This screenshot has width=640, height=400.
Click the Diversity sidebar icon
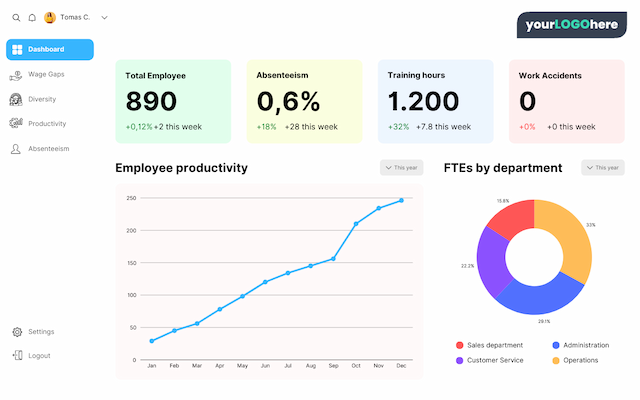pyautogui.click(x=16, y=99)
